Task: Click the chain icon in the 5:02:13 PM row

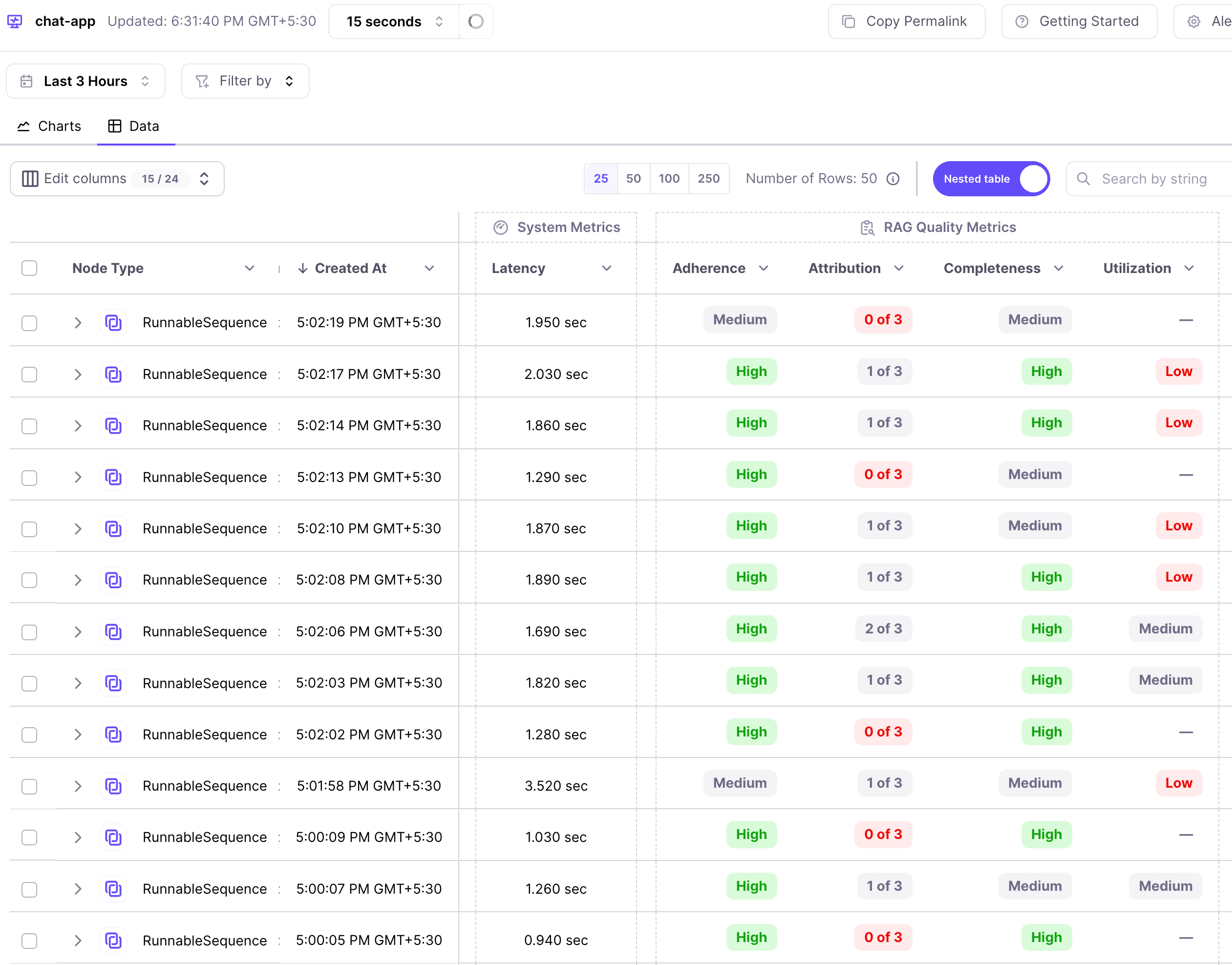Action: click(114, 477)
